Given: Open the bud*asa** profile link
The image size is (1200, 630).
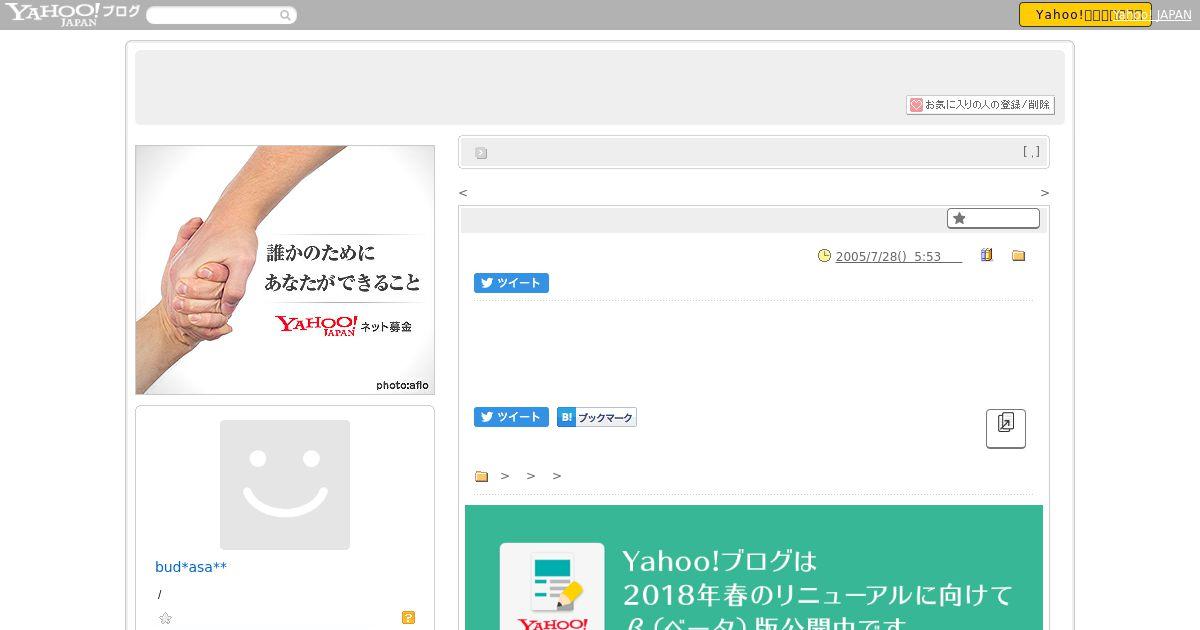Looking at the screenshot, I should pos(191,567).
